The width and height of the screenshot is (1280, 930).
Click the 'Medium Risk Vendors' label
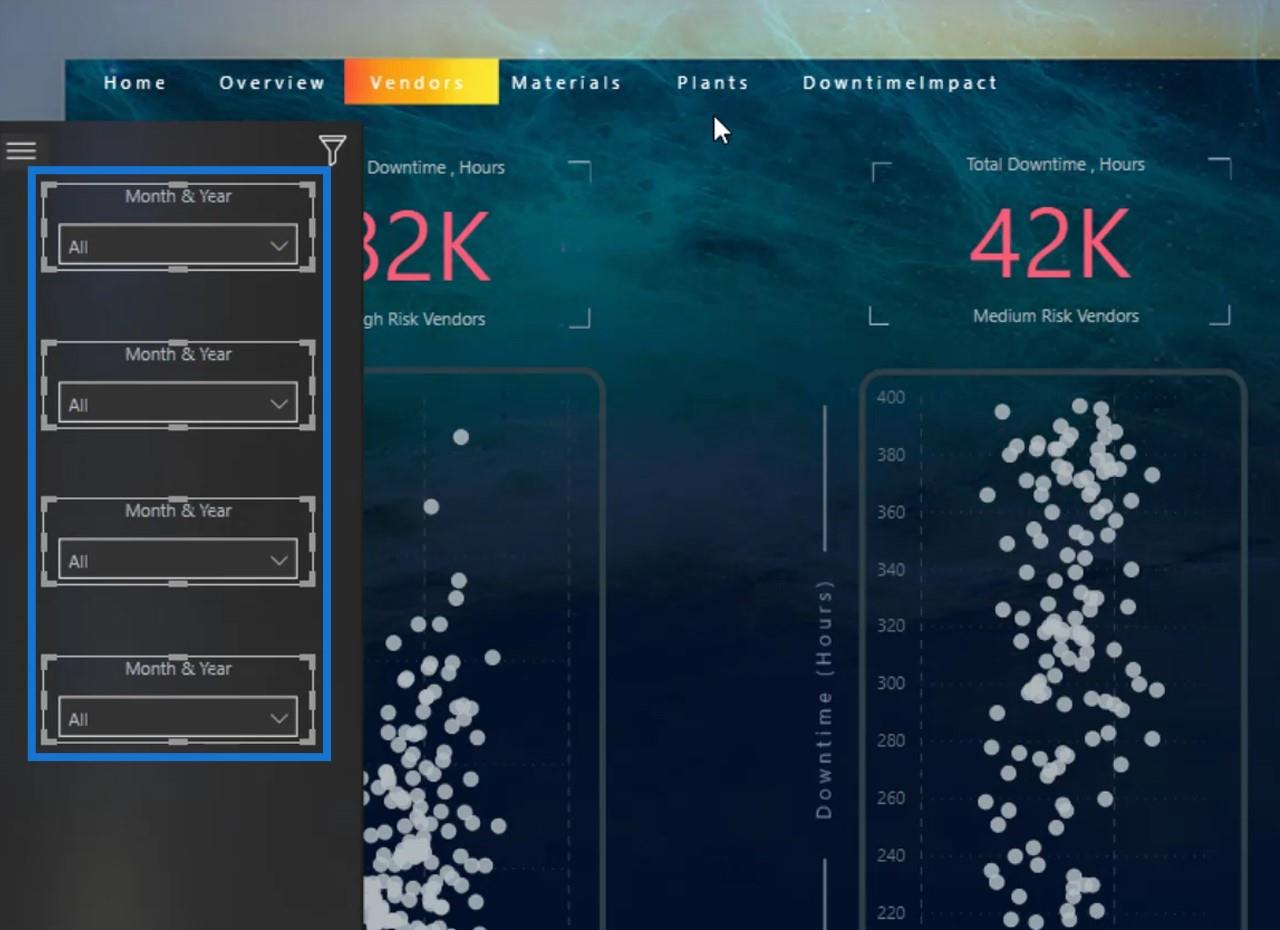1056,316
